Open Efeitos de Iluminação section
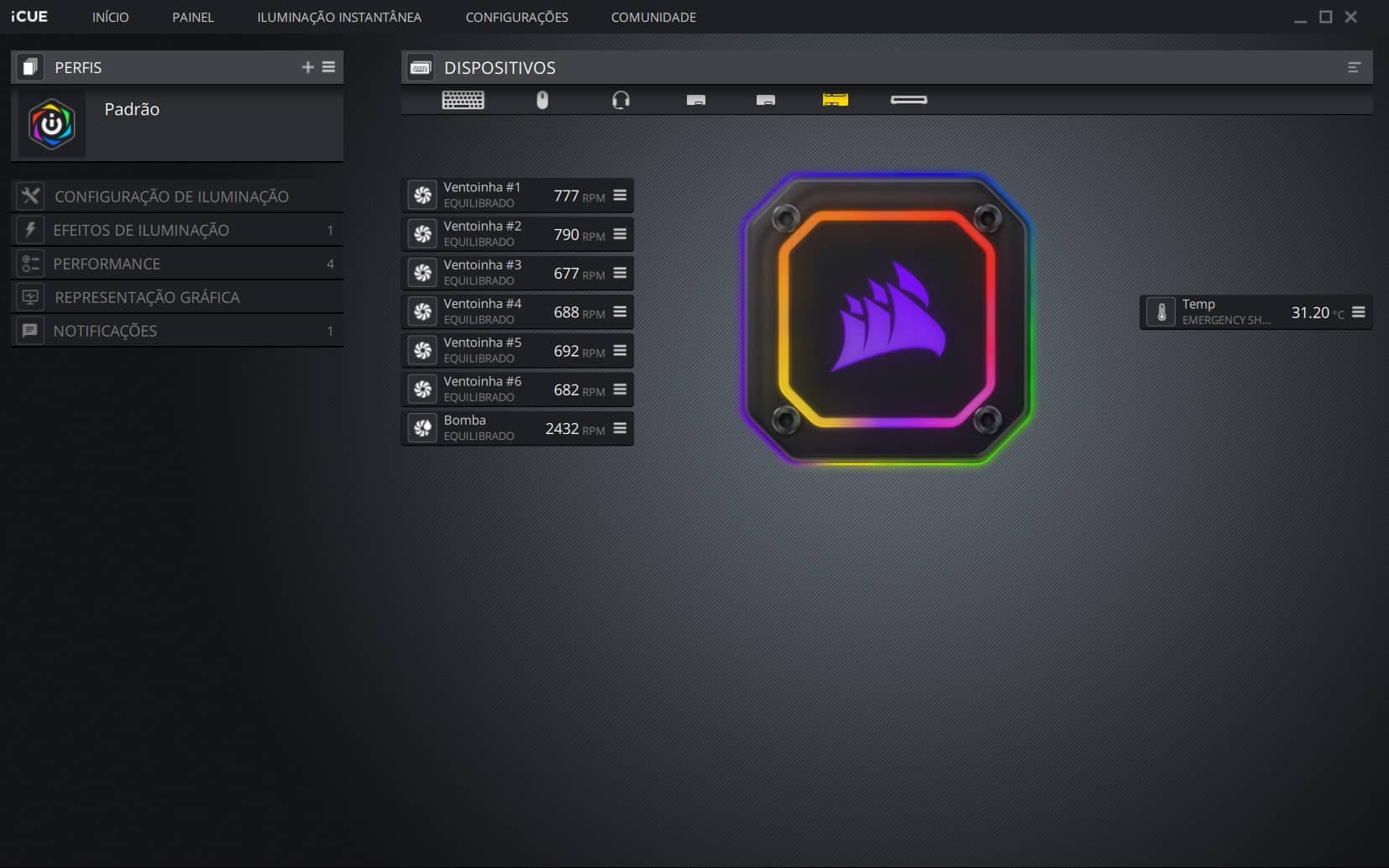 coord(177,230)
